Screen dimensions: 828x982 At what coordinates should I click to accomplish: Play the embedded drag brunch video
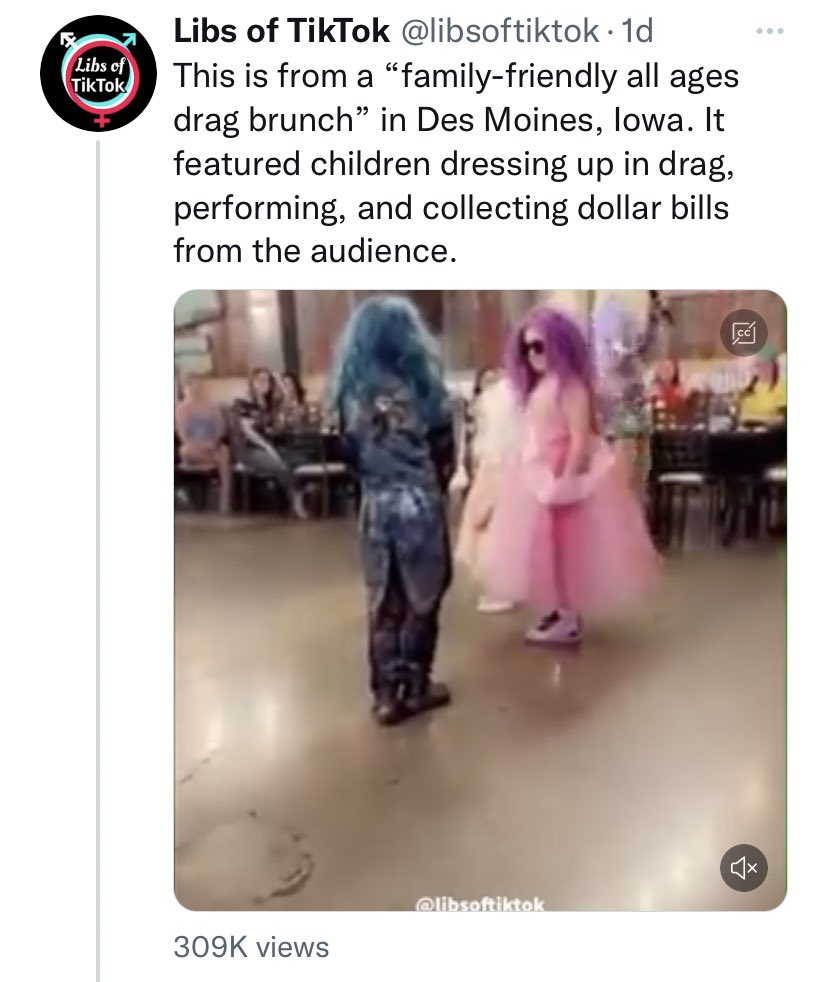480,600
